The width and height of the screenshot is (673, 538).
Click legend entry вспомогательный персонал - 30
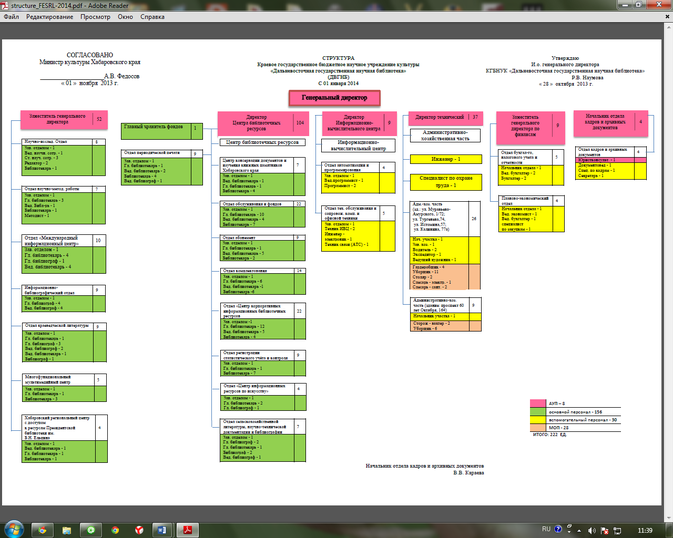(x=582, y=419)
